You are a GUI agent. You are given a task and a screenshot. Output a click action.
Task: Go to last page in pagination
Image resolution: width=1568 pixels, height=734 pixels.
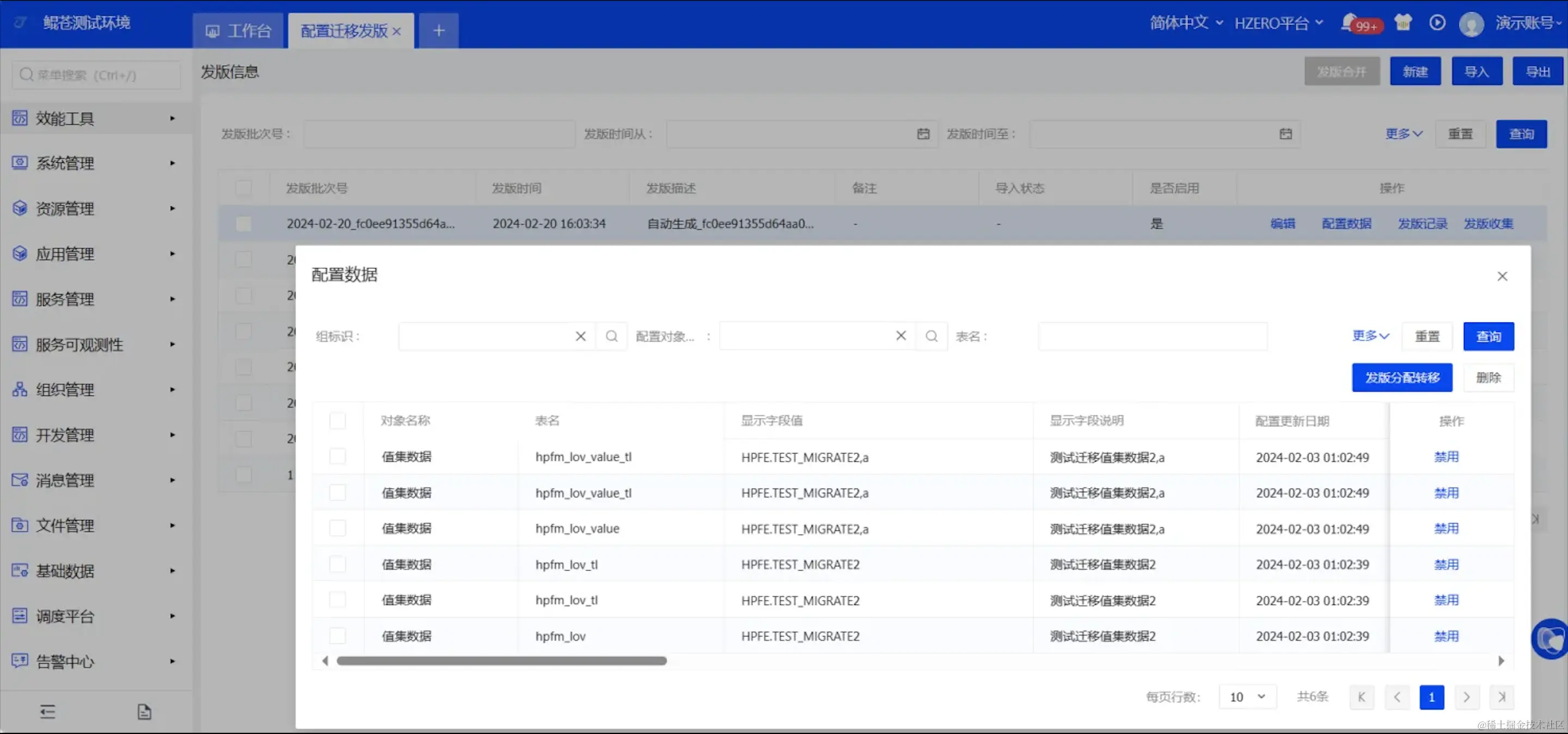pyautogui.click(x=1502, y=697)
